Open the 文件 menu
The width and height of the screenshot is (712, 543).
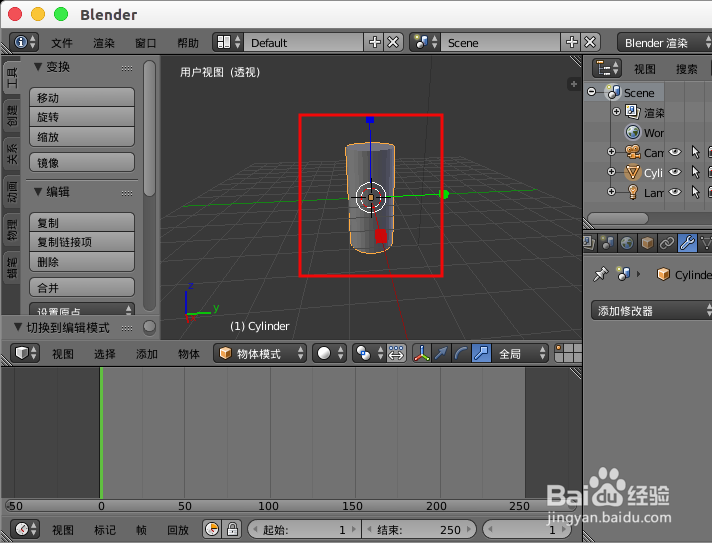pyautogui.click(x=62, y=43)
